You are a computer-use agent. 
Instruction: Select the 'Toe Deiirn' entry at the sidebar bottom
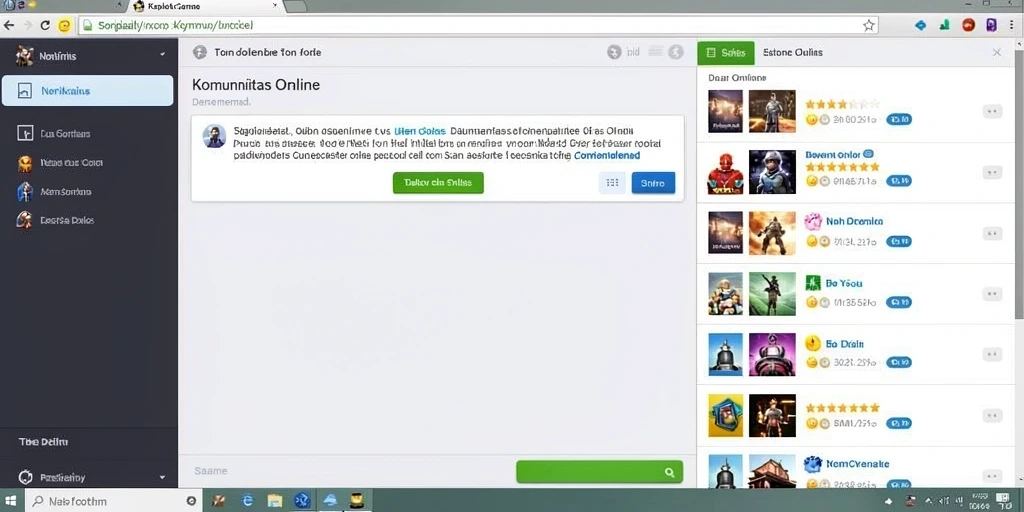pyautogui.click(x=44, y=441)
